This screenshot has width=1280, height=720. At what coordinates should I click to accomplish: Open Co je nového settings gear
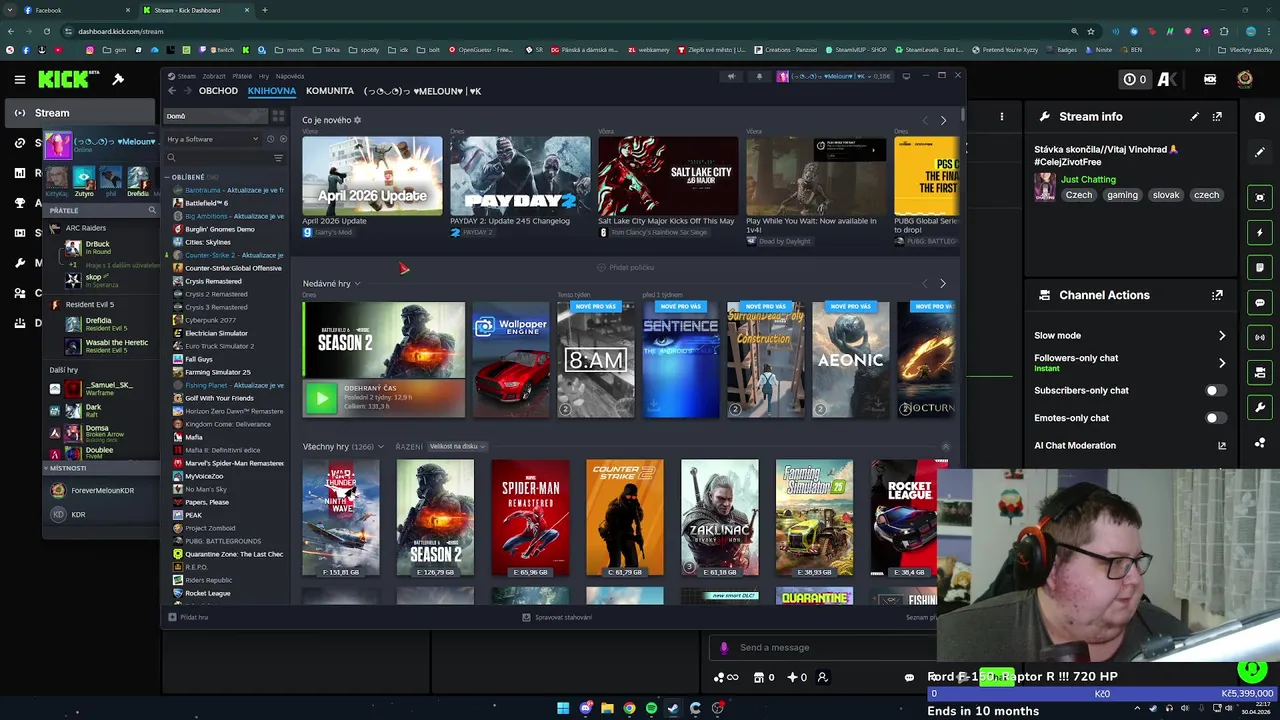[357, 121]
